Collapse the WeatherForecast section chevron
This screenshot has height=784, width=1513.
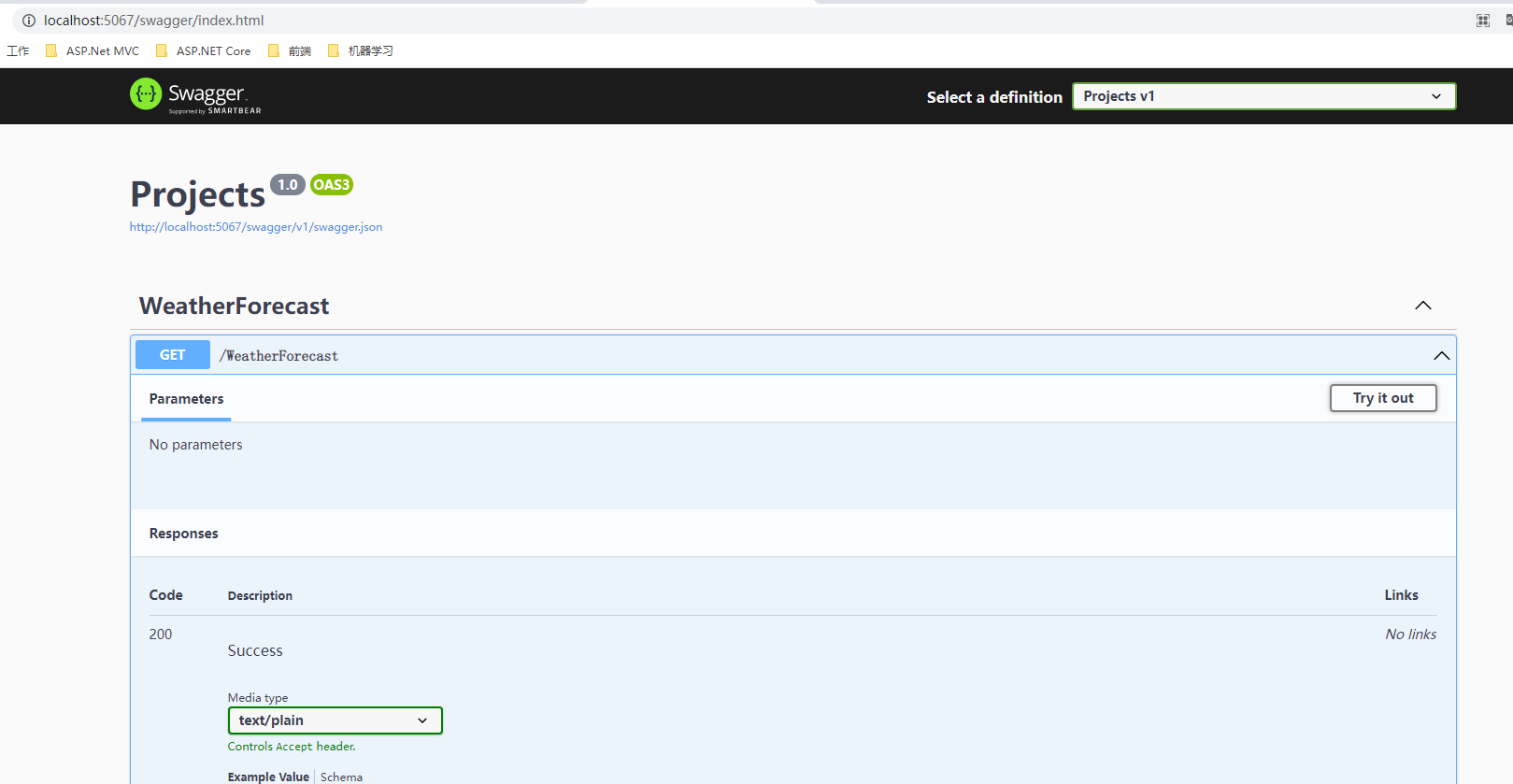click(x=1422, y=306)
